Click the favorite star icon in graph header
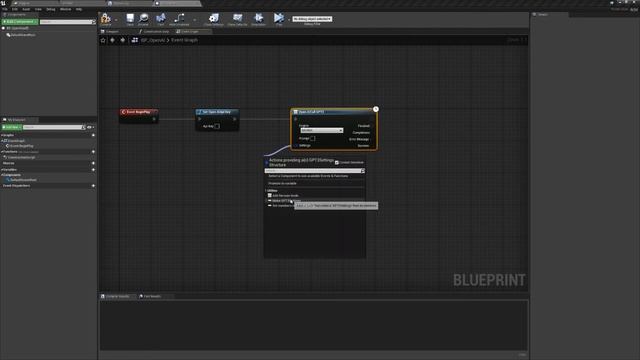The height and width of the screenshot is (360, 640). [x=103, y=40]
